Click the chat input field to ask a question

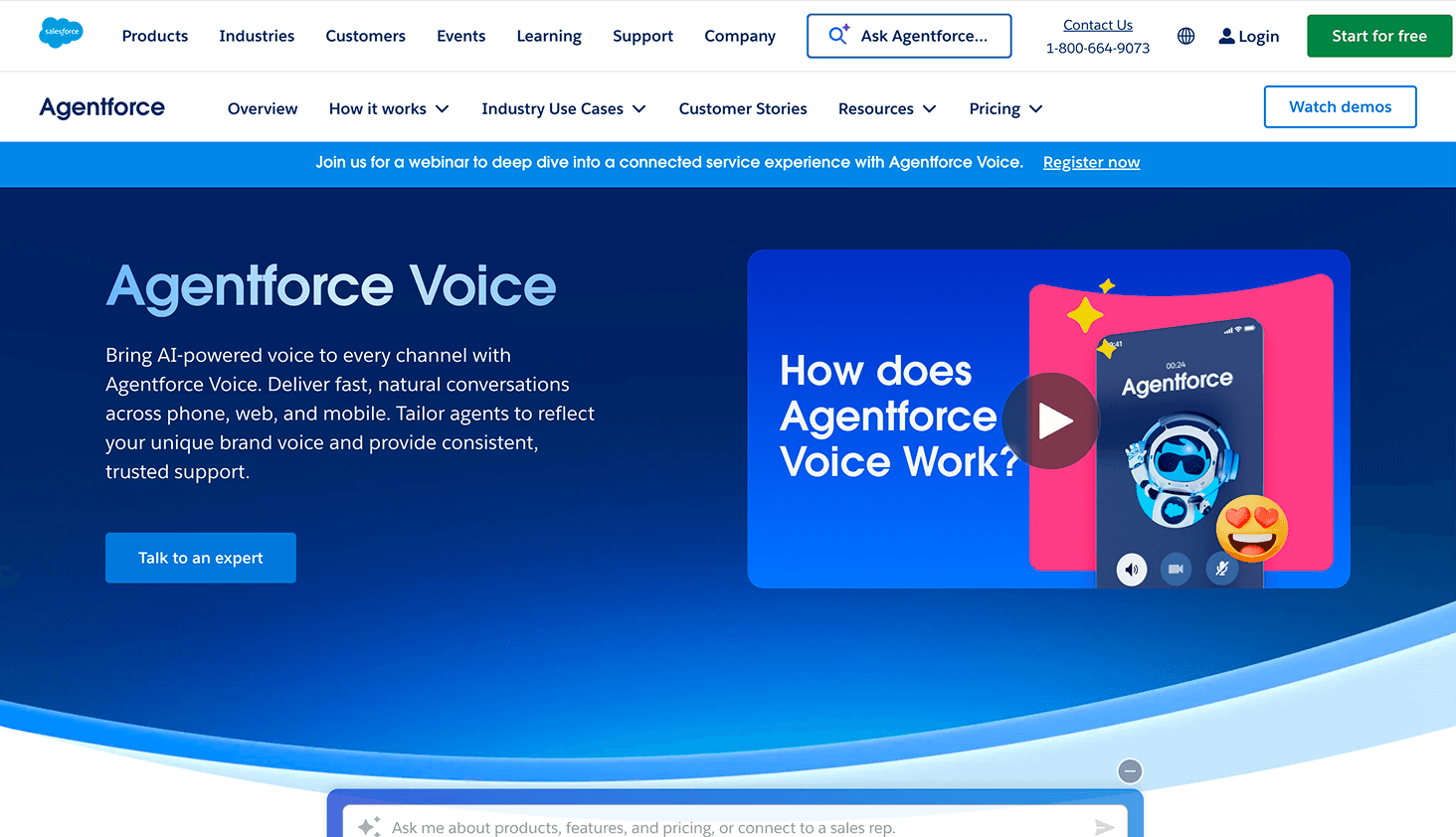point(696,826)
